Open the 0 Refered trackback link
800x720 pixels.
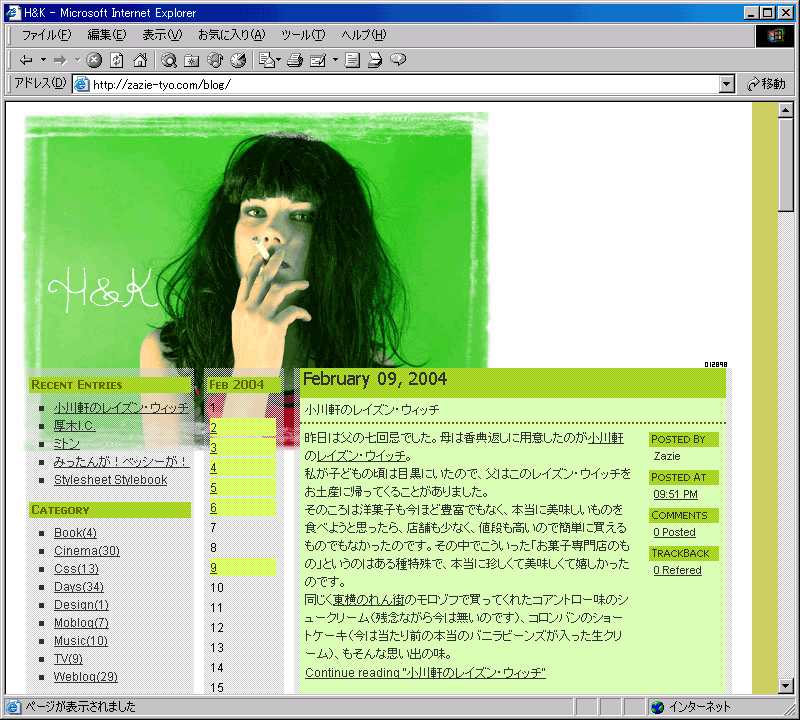click(677, 570)
